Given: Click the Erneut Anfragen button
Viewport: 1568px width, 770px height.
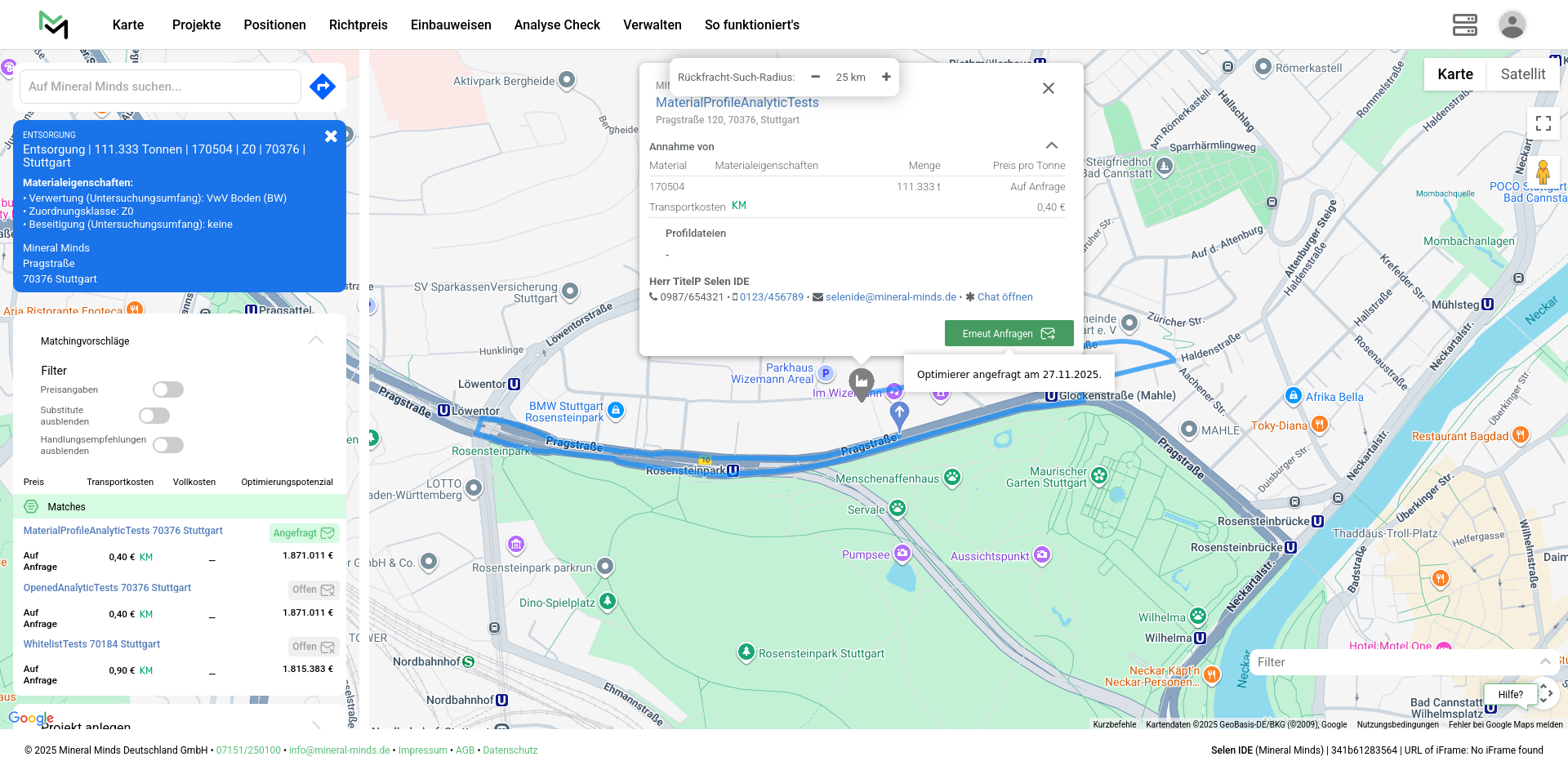Looking at the screenshot, I should pyautogui.click(x=1009, y=333).
